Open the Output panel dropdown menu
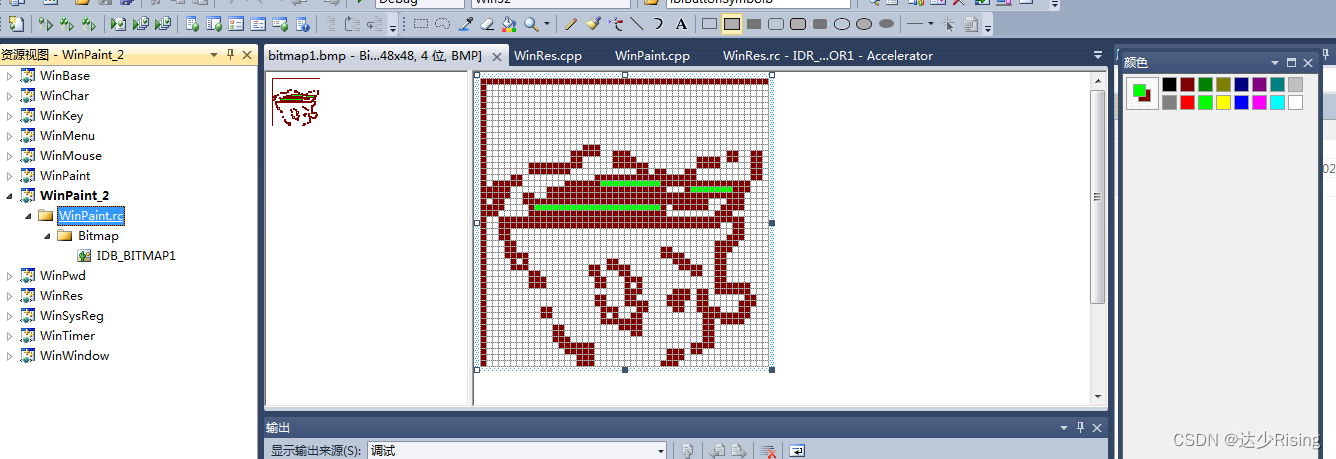1336x459 pixels. [x=1064, y=427]
